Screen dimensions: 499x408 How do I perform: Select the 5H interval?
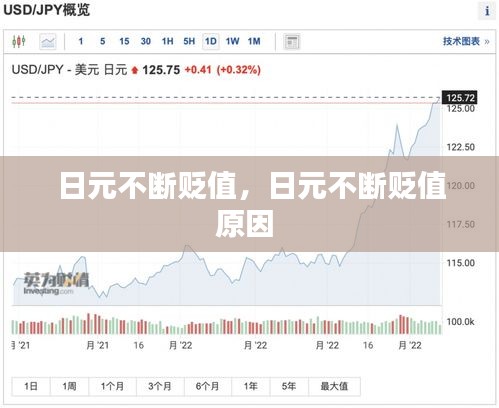[189, 41]
